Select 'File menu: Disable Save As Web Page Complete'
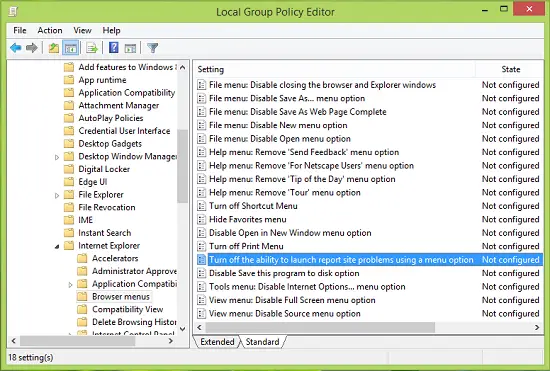The width and height of the screenshot is (550, 371). [297, 112]
